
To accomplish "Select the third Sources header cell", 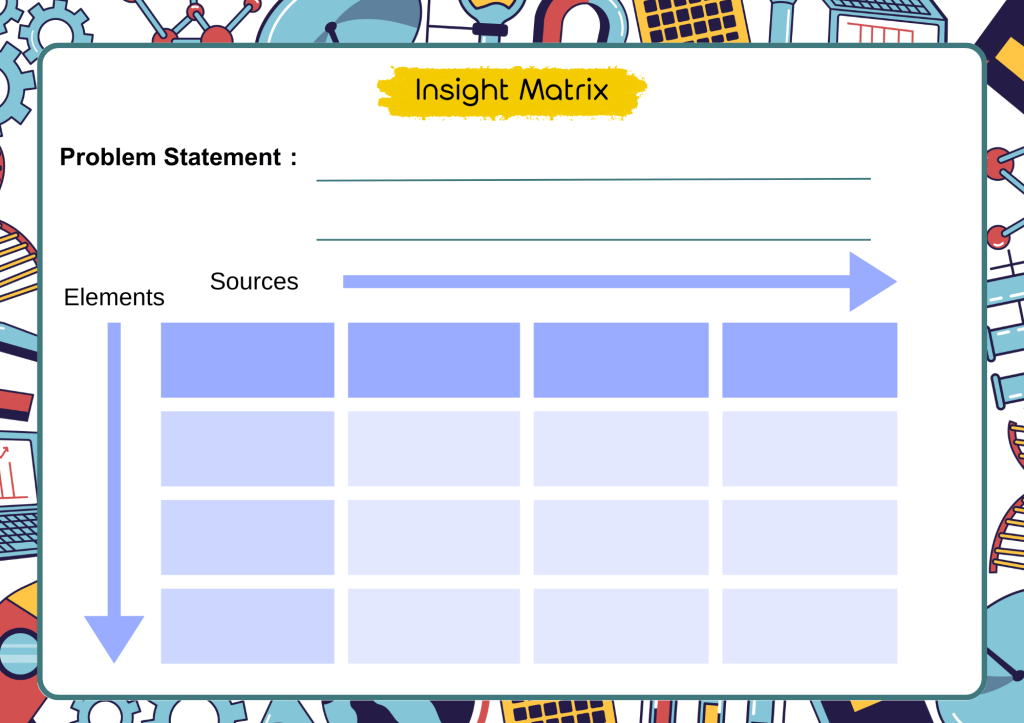I will (x=621, y=360).
